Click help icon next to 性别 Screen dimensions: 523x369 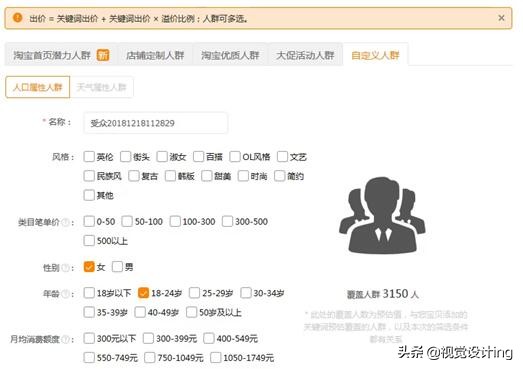point(66,268)
